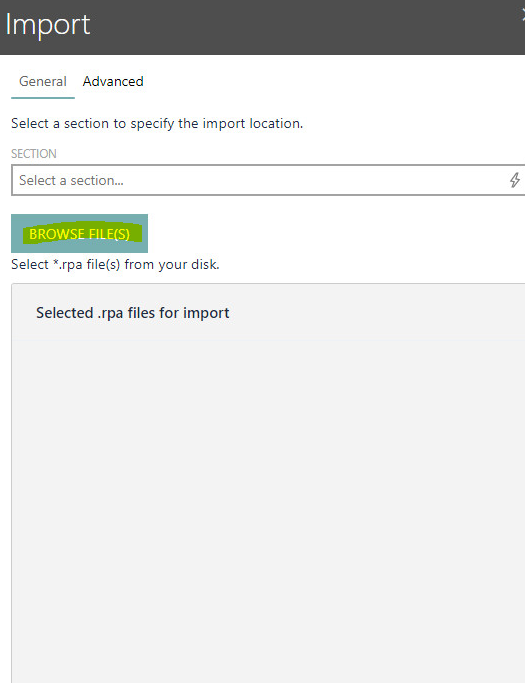Click the yellow highlighted BROWSE FILE(S) label
Screen dimensions: 525x683
(81, 234)
